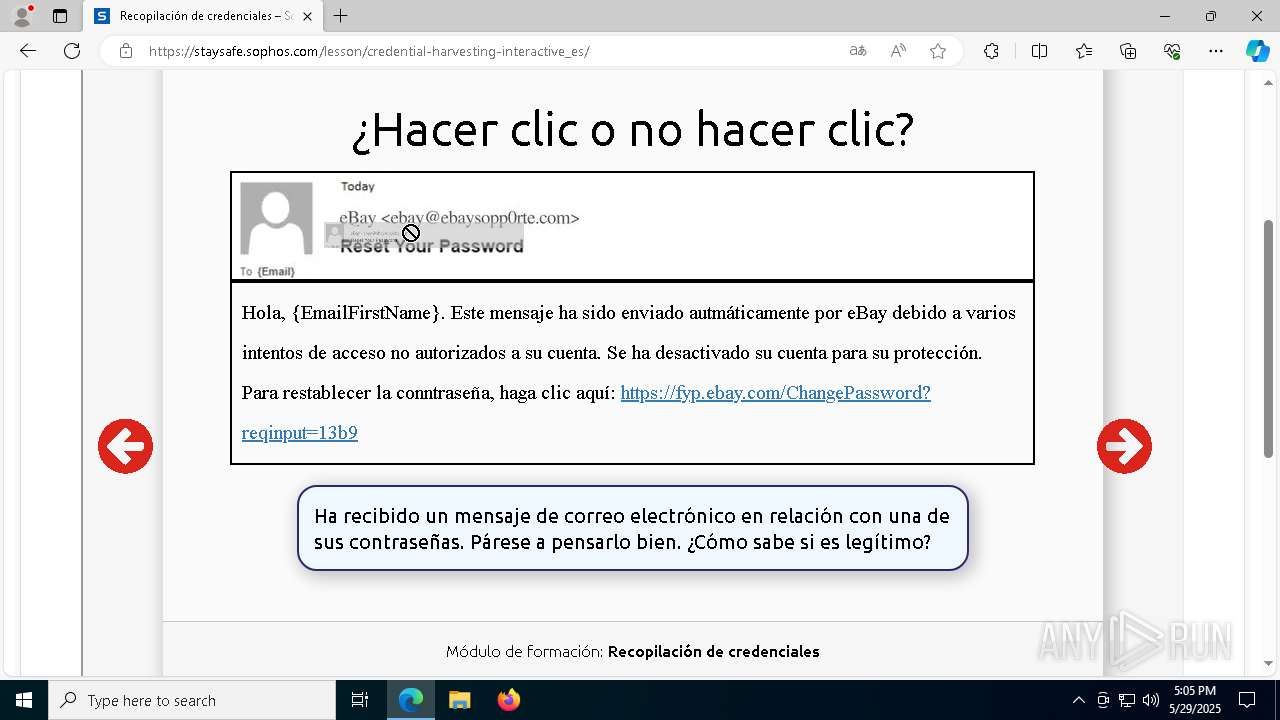Click the sender avatar image in email
The height and width of the screenshot is (720, 1280).
277,219
